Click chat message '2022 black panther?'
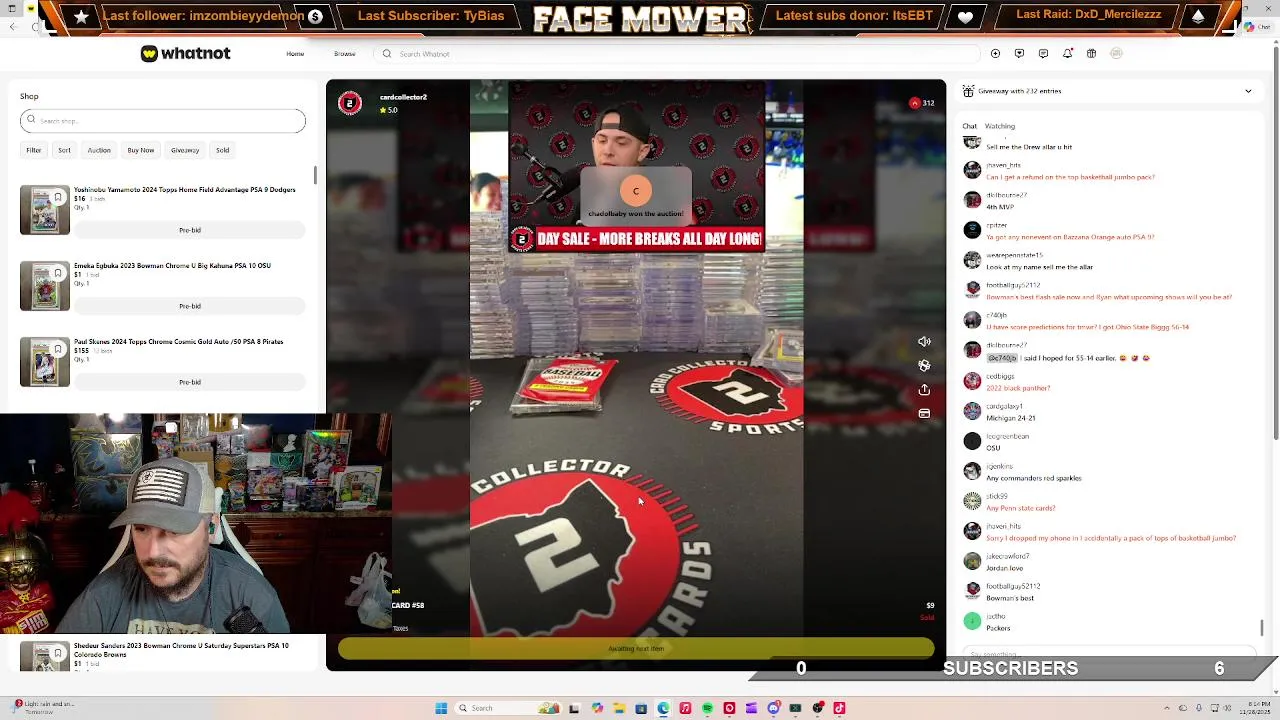The width and height of the screenshot is (1280, 720). point(1018,388)
